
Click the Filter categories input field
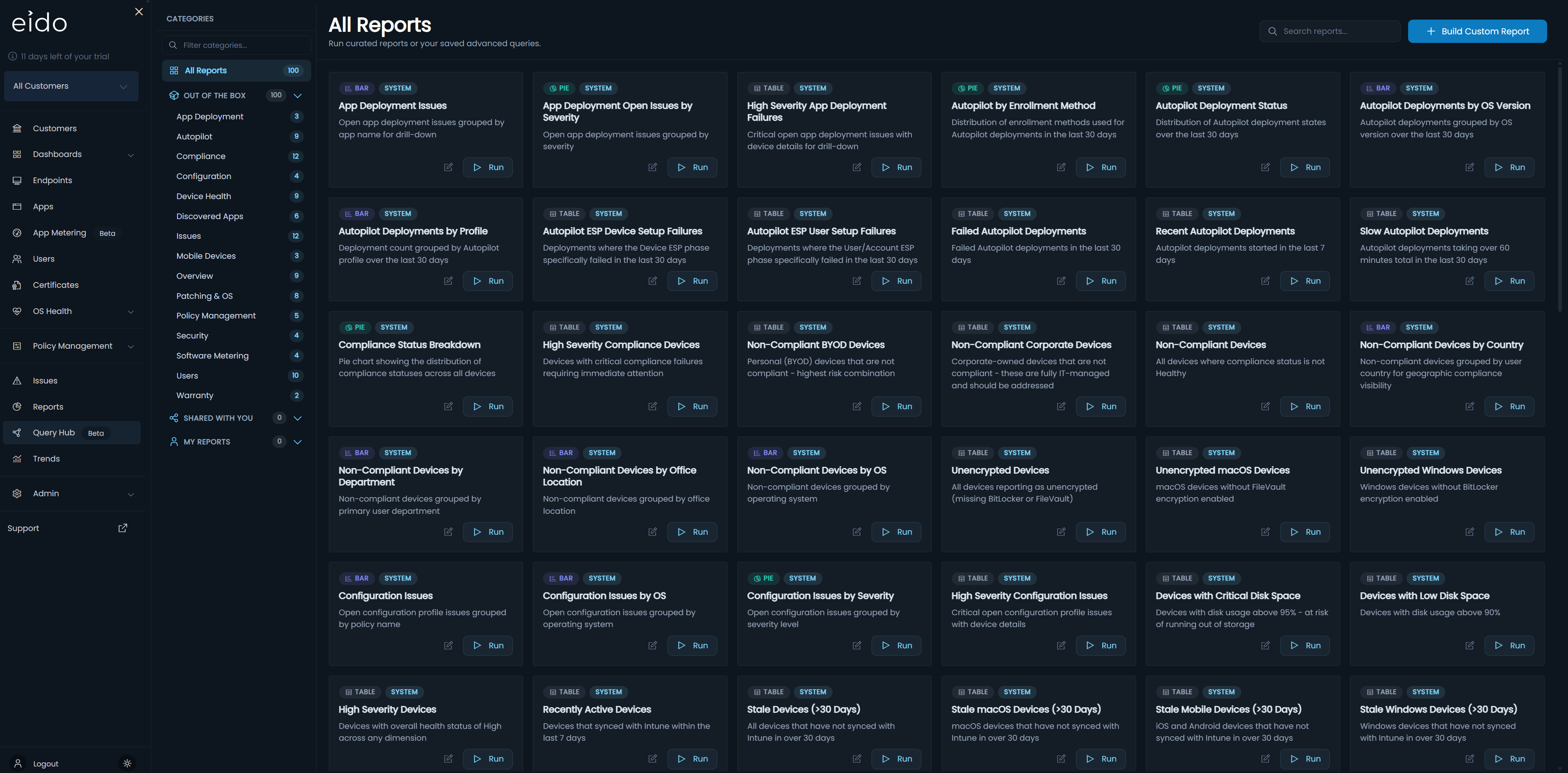[x=236, y=45]
